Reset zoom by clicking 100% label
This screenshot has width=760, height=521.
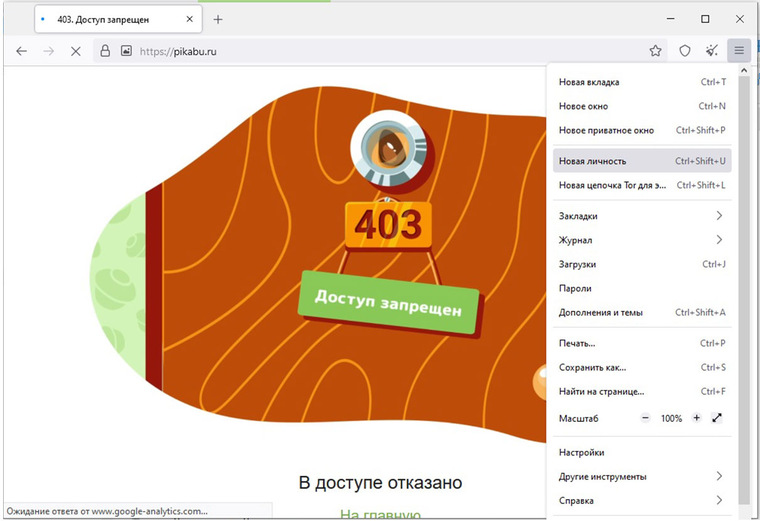[x=671, y=418]
